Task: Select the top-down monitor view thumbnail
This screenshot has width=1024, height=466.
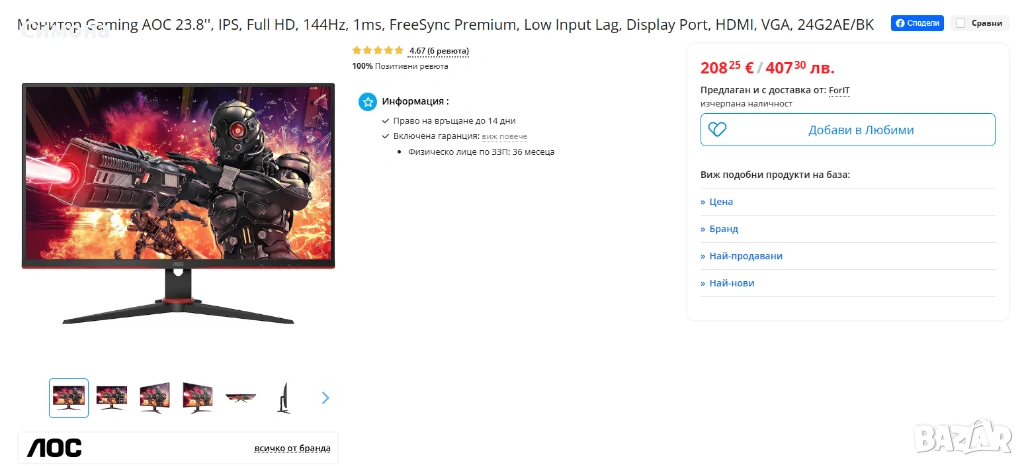Action: point(240,397)
